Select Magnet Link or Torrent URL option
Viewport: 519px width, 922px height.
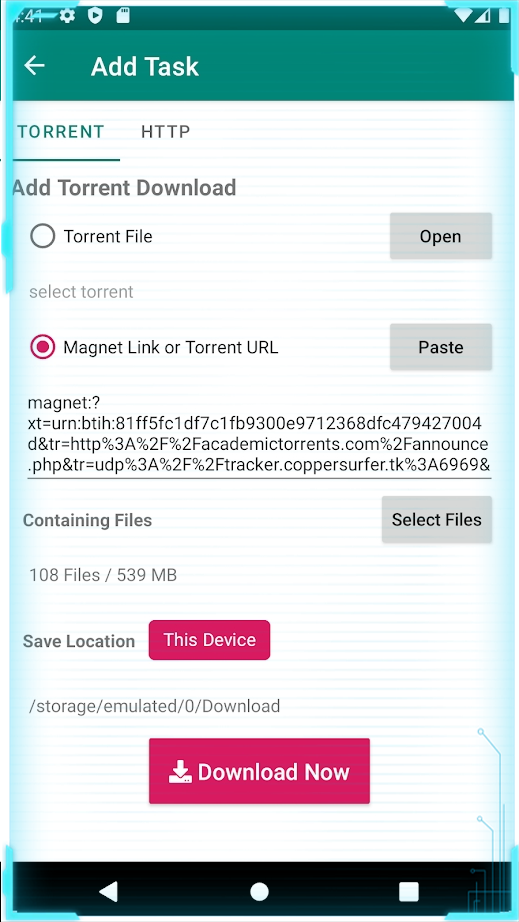[42, 348]
